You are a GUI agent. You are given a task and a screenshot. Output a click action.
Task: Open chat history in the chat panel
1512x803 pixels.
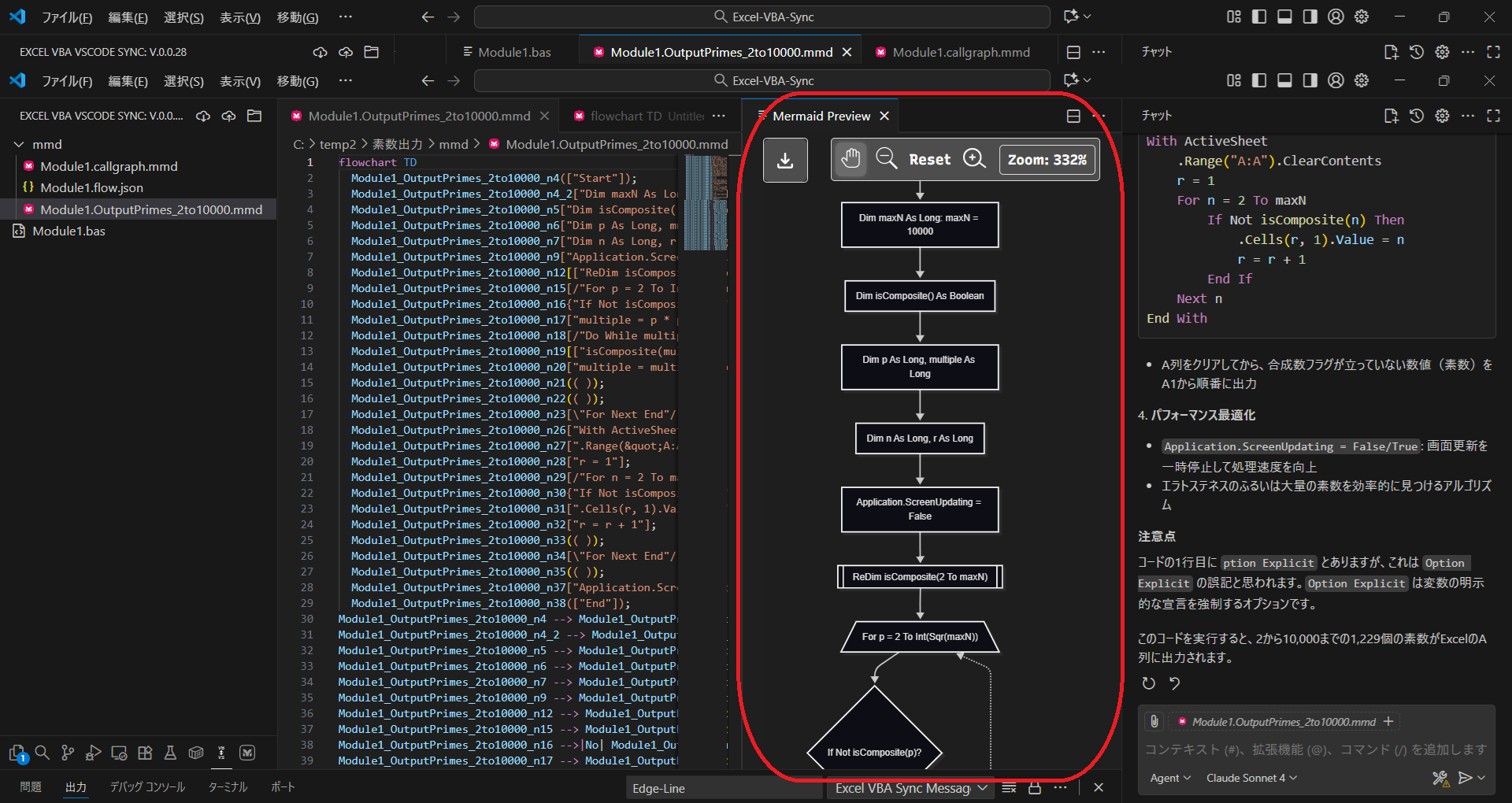1417,116
